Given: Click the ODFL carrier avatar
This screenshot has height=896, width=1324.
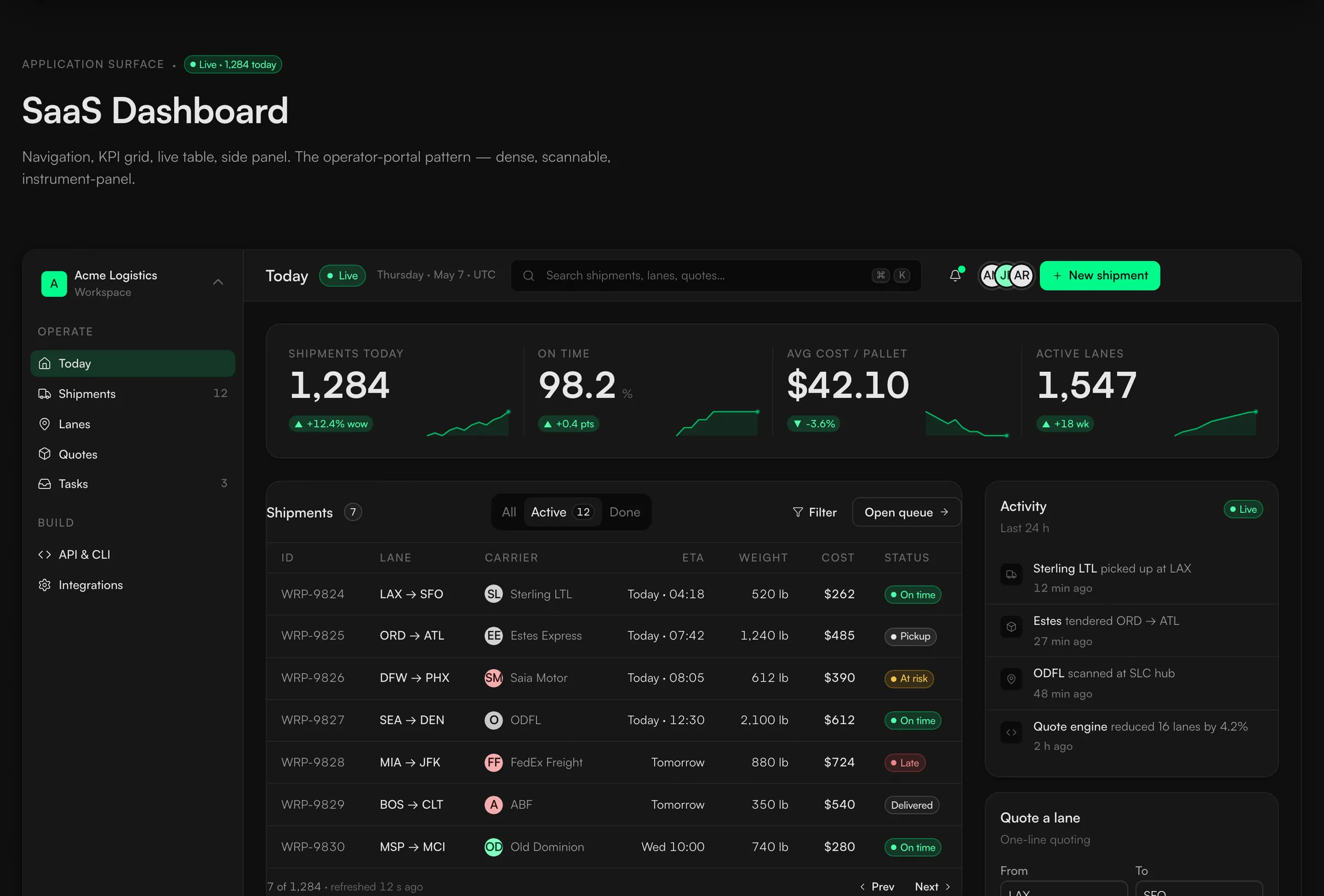Looking at the screenshot, I should pos(493,720).
